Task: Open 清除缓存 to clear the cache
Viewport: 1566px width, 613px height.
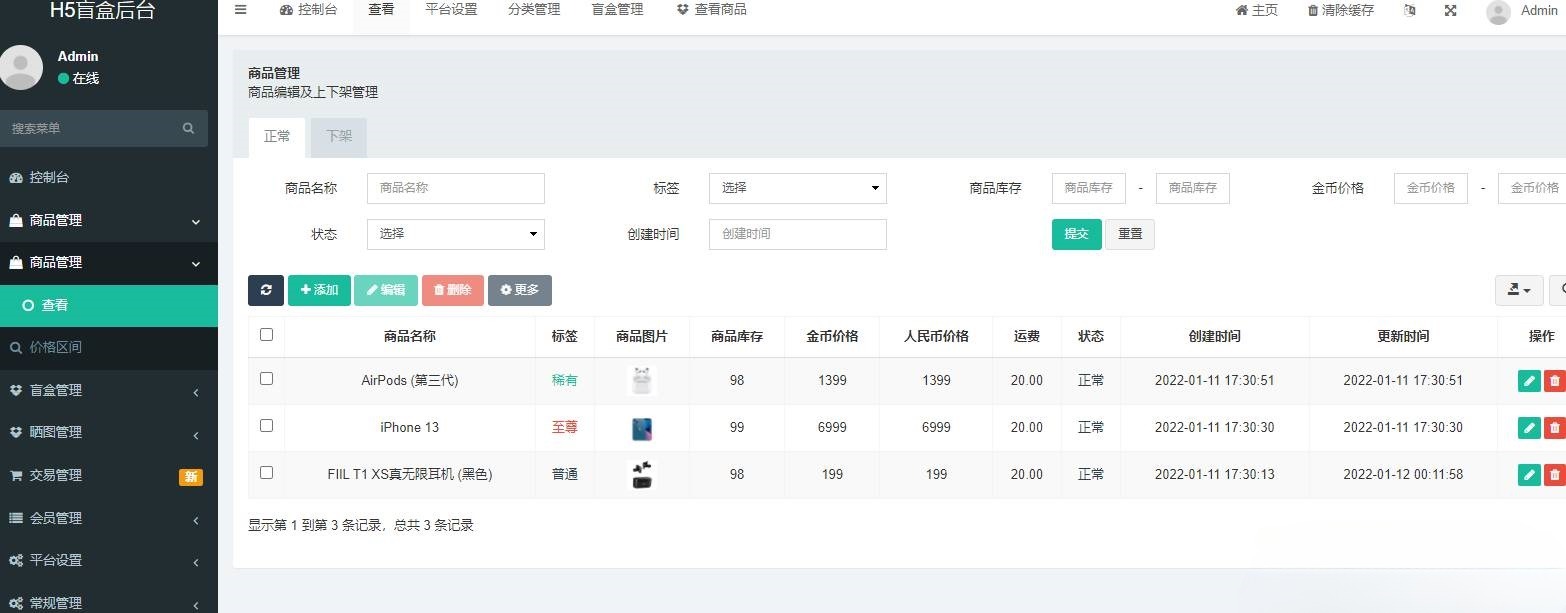Action: click(x=1340, y=10)
